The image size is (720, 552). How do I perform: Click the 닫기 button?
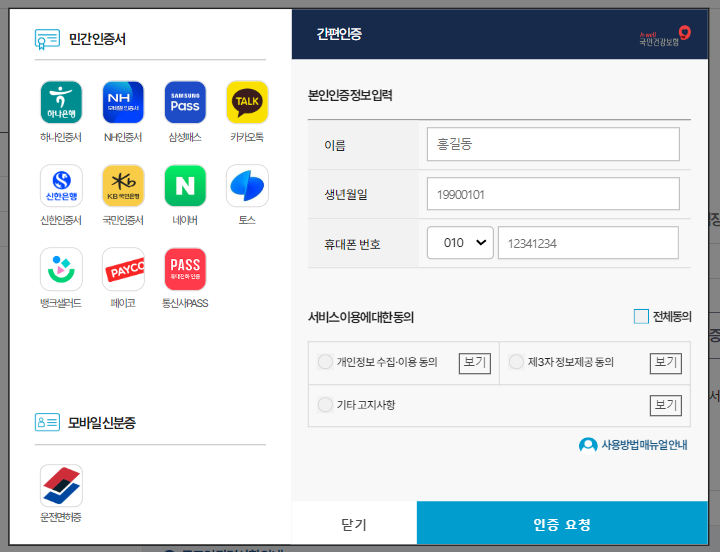pyautogui.click(x=354, y=524)
